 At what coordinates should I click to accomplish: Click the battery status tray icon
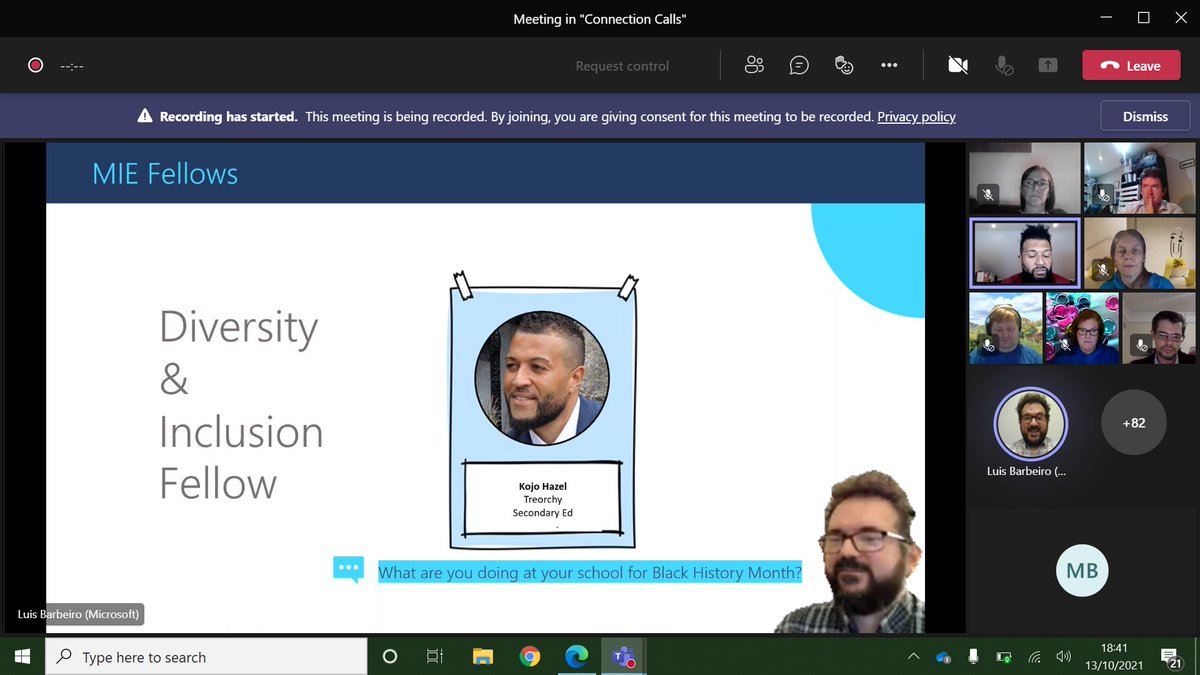pyautogui.click(x=1003, y=657)
